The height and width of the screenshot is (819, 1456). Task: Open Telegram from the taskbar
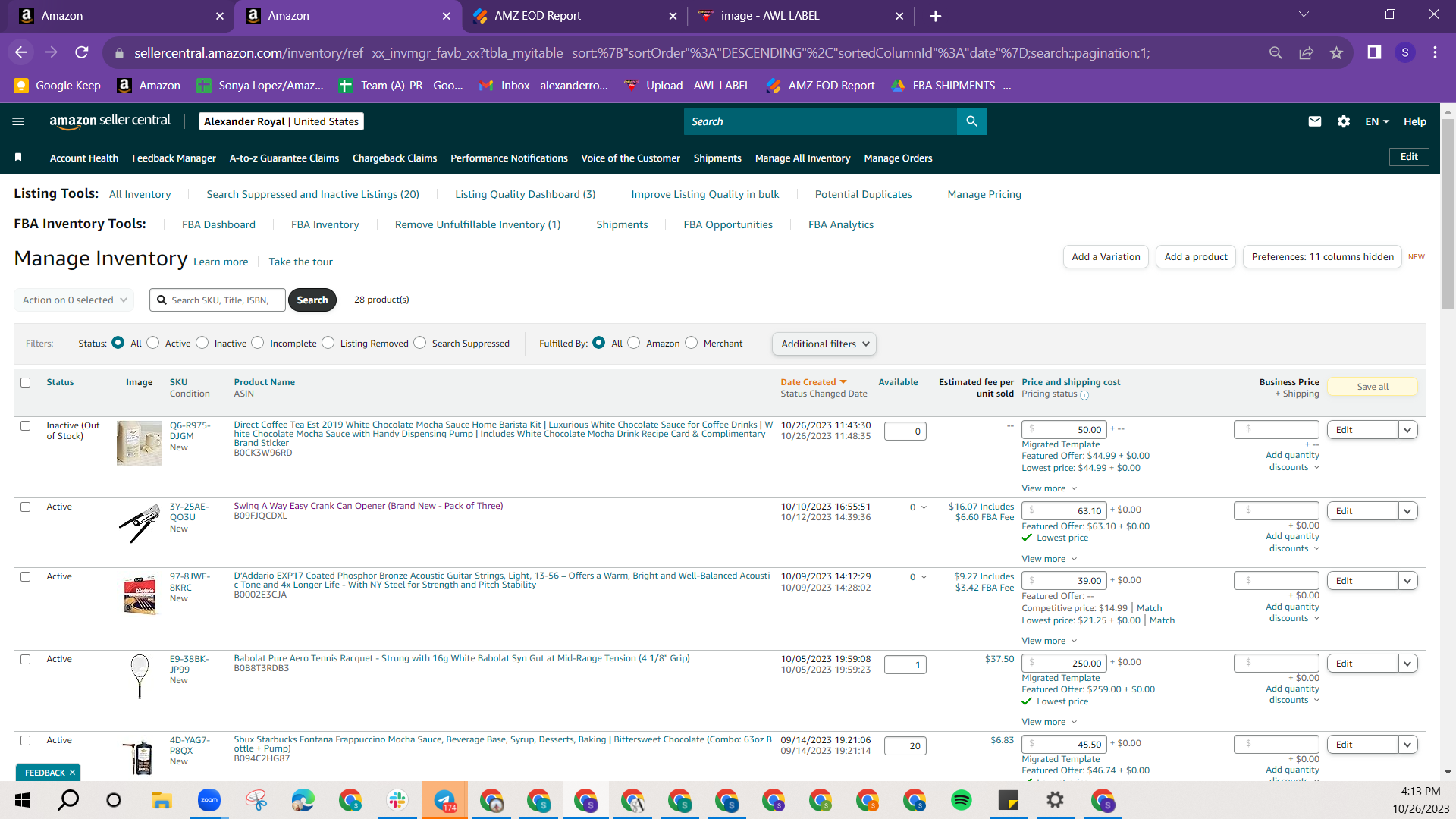coord(444,800)
